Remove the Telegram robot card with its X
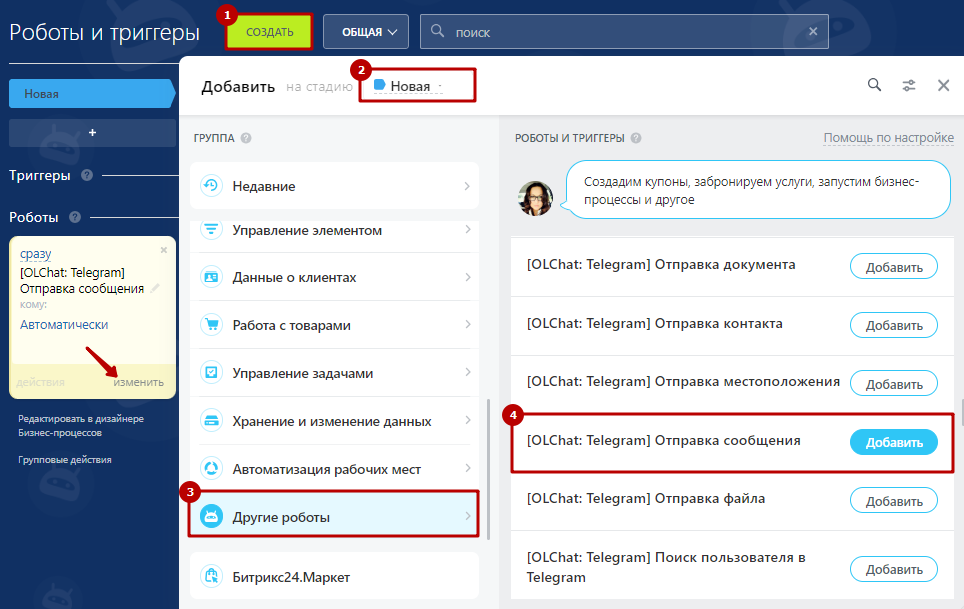Image resolution: width=964 pixels, height=609 pixels. pos(164,250)
